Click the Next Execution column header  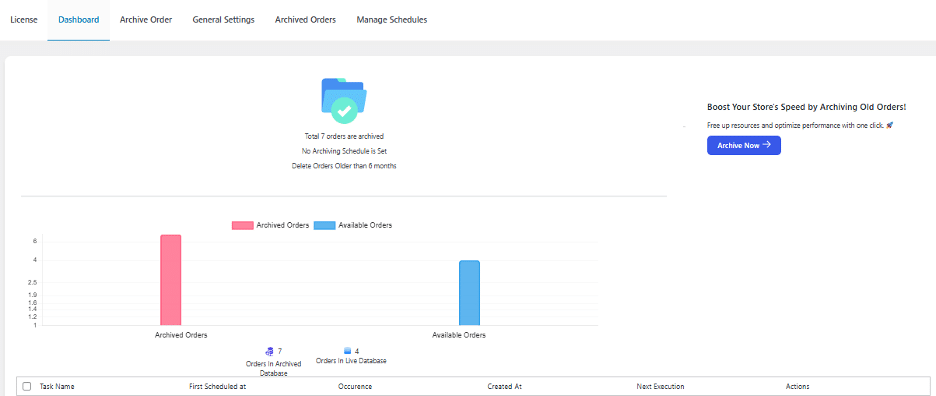pos(660,386)
